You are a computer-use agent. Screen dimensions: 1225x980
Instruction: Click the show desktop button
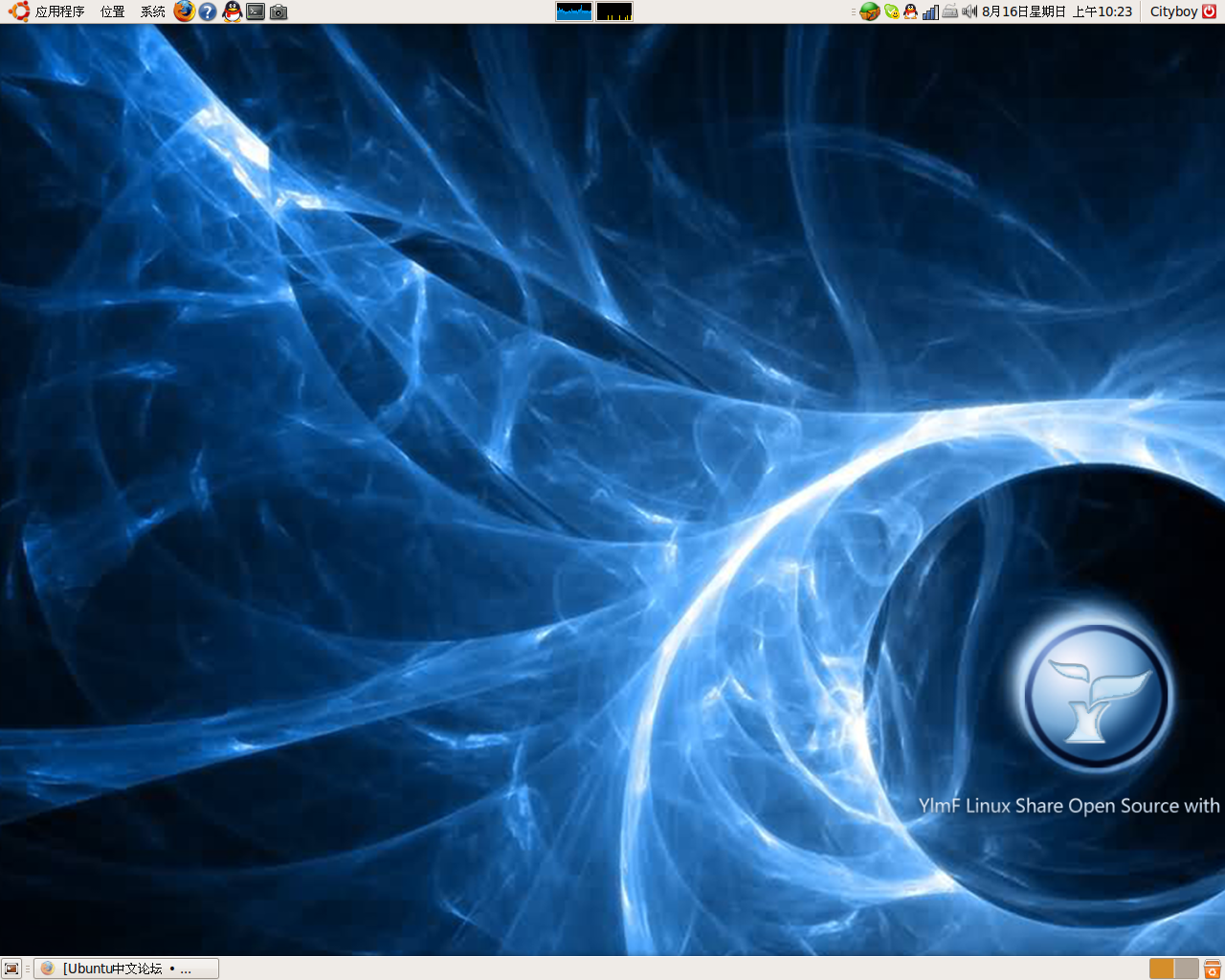[x=11, y=969]
